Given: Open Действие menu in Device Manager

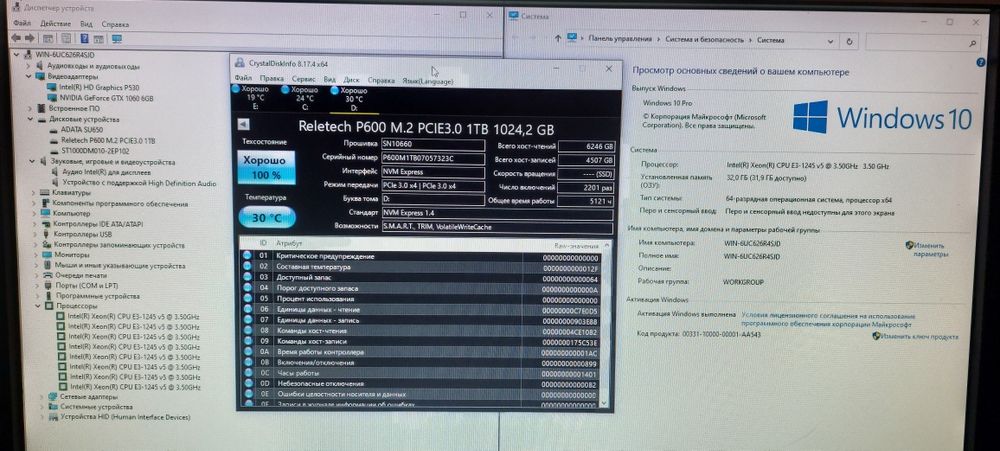Looking at the screenshot, I should [55, 24].
